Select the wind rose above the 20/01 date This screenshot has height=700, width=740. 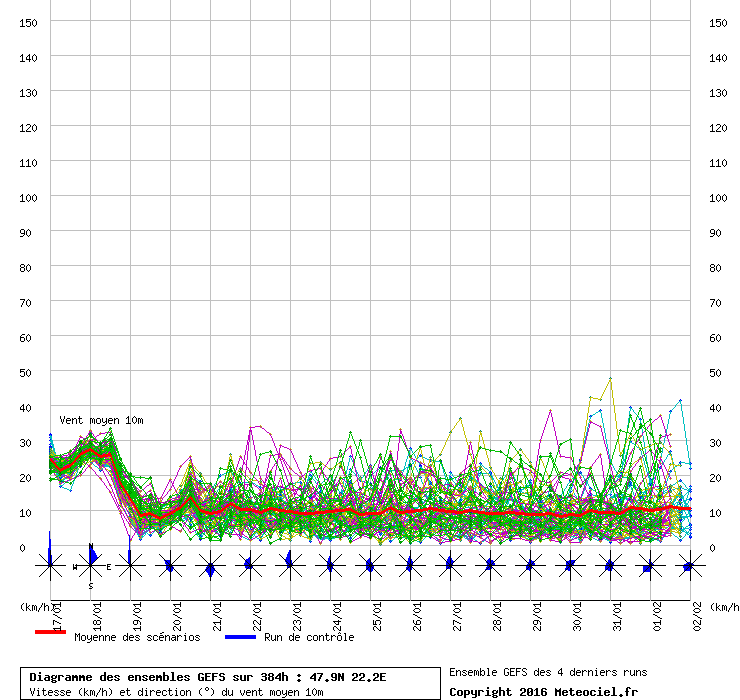170,566
